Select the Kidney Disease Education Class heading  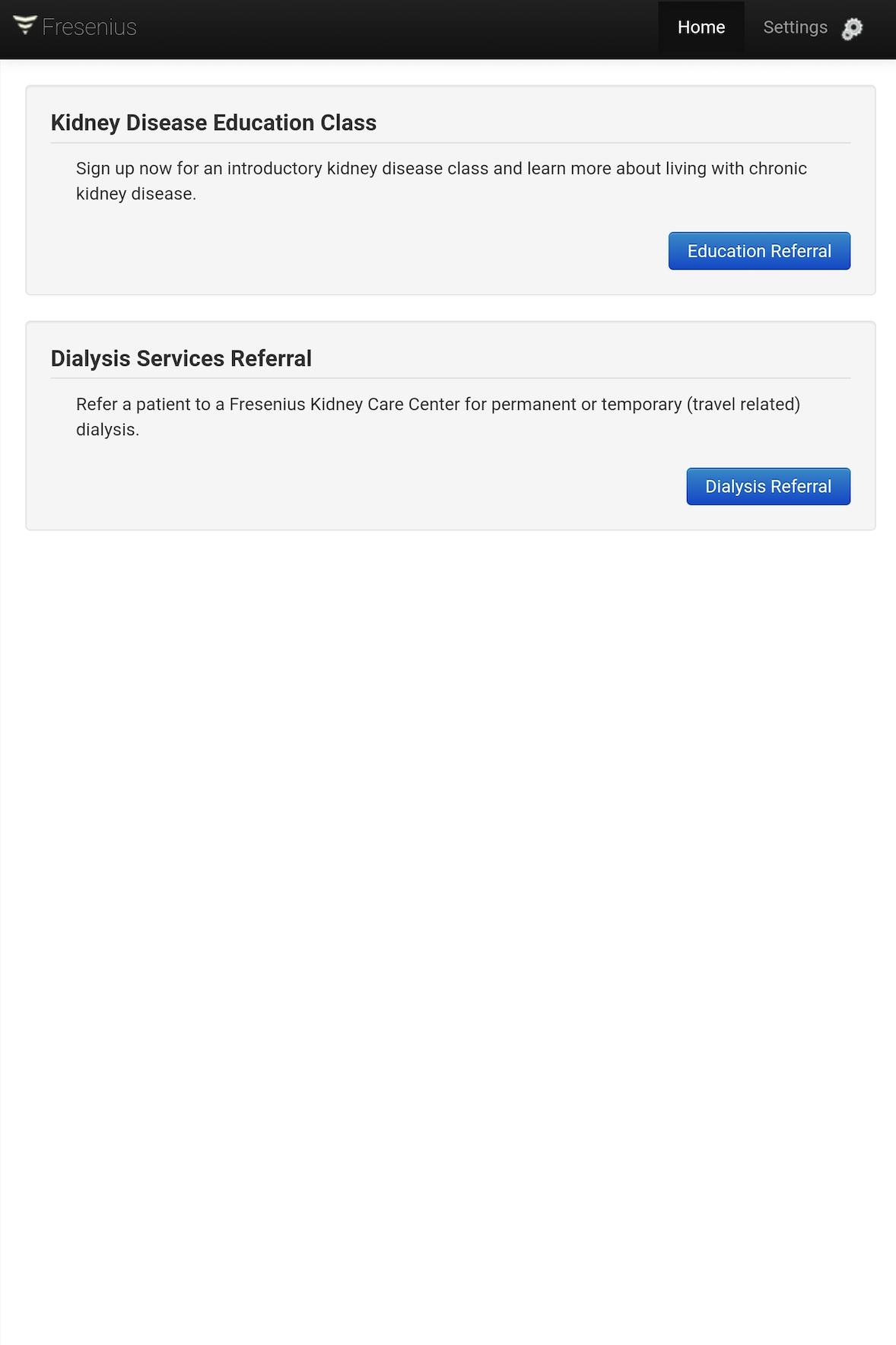(214, 122)
